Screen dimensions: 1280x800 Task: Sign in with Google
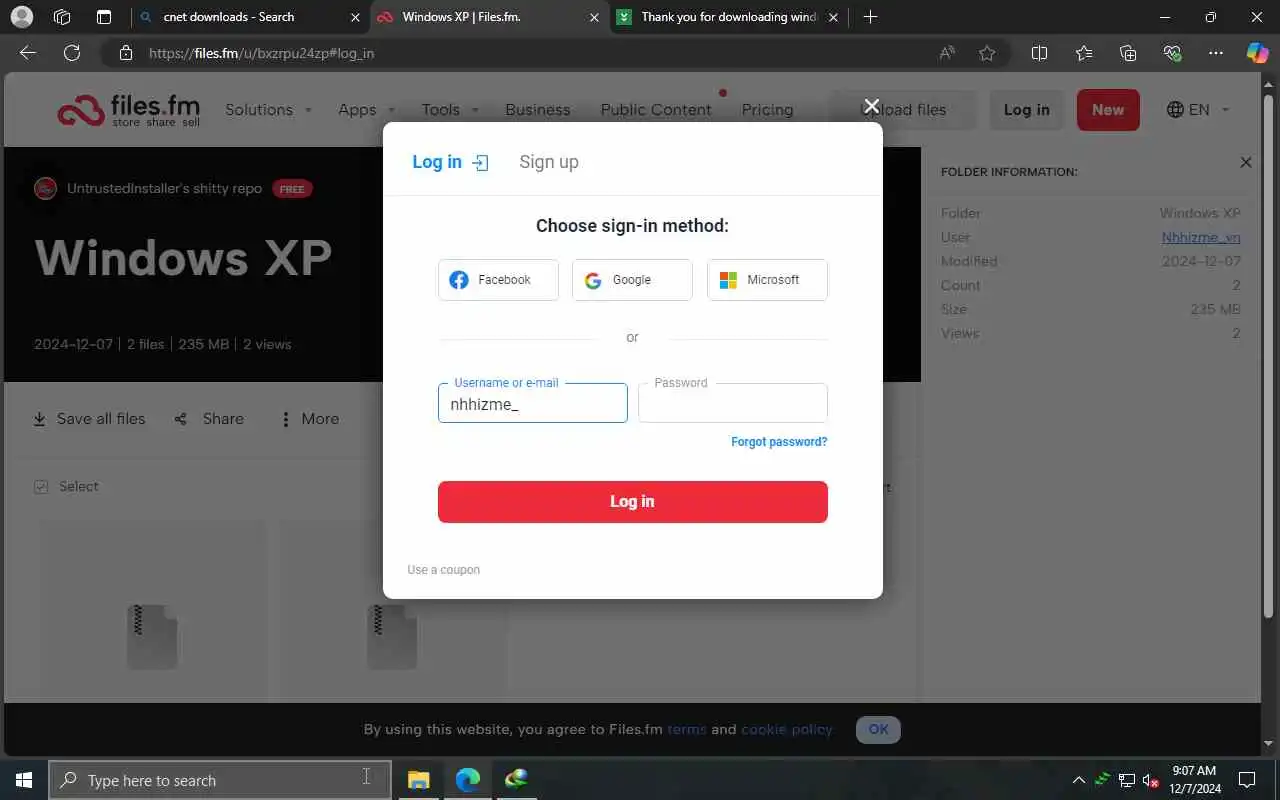coord(632,280)
